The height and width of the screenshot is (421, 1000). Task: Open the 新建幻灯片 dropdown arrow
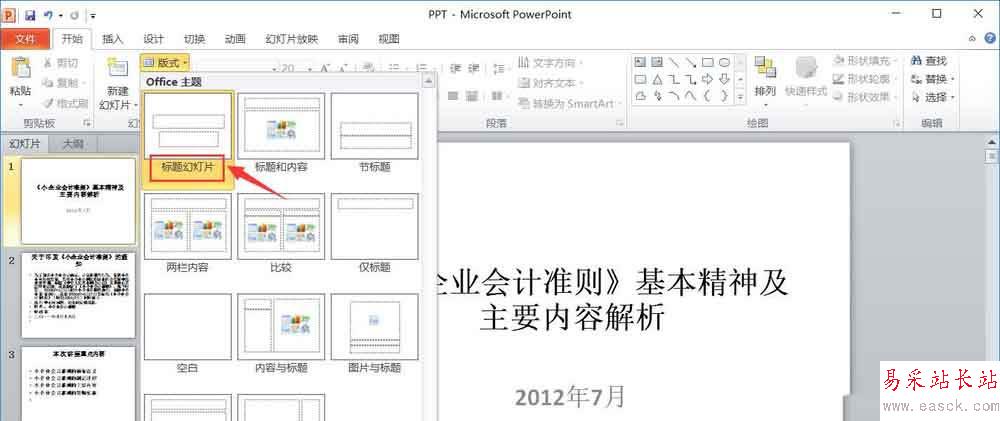(136, 104)
